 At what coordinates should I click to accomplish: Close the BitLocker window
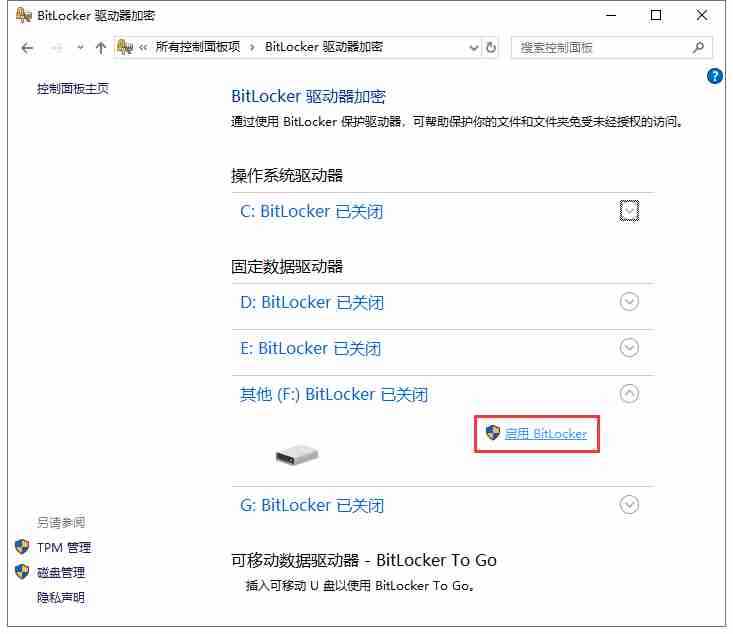pyautogui.click(x=702, y=15)
